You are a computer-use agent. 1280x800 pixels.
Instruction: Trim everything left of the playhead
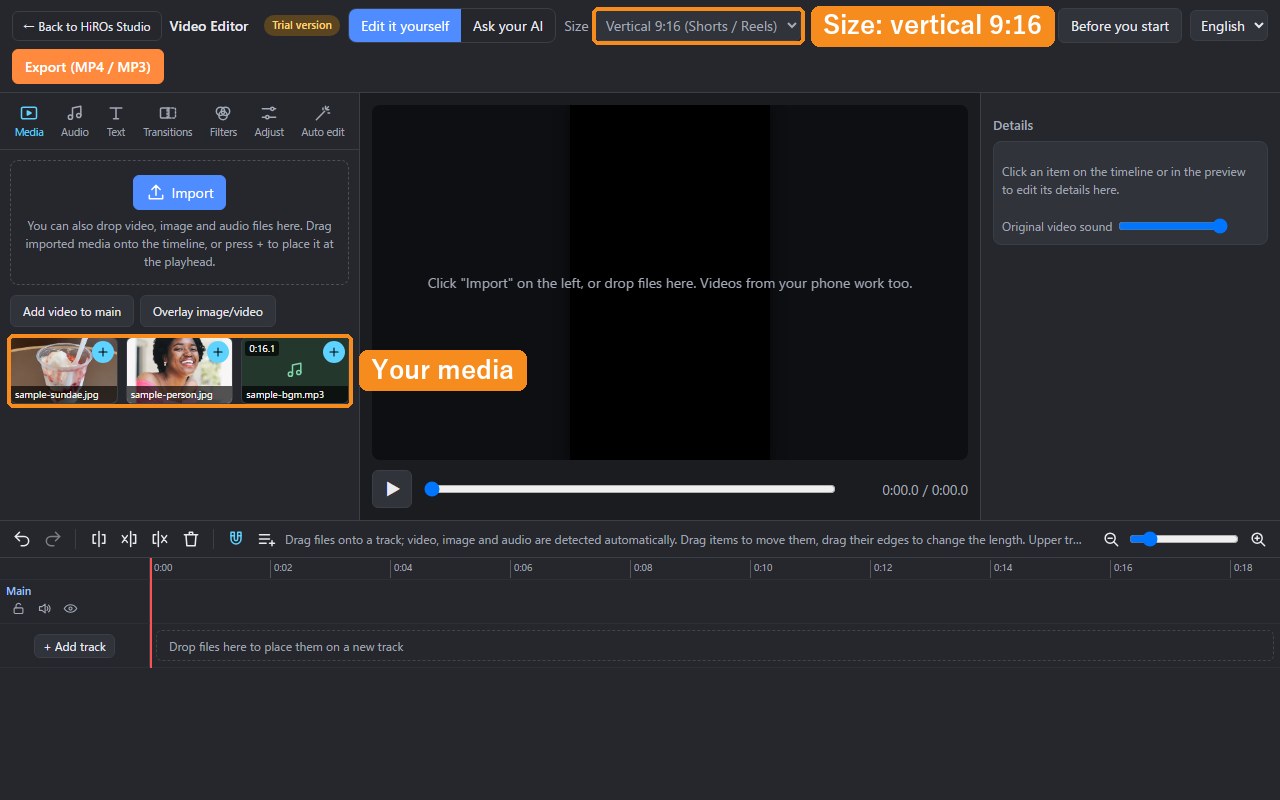tap(129, 539)
